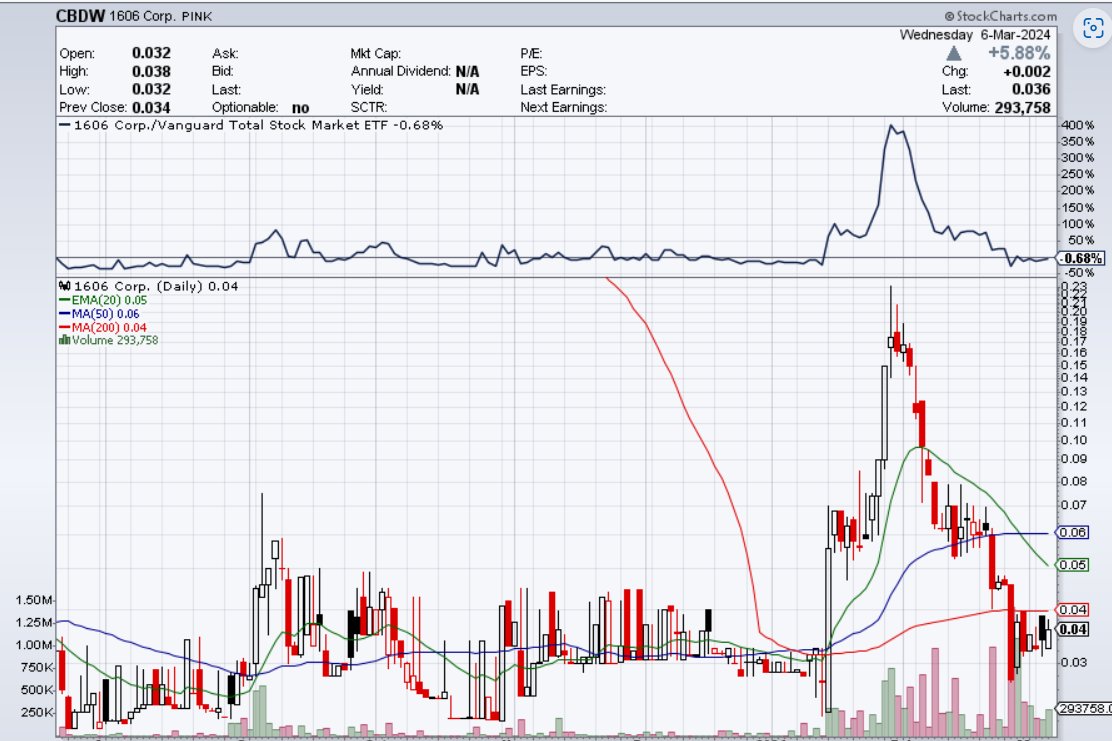Click the Volume 293,758 header value

coord(1021,108)
